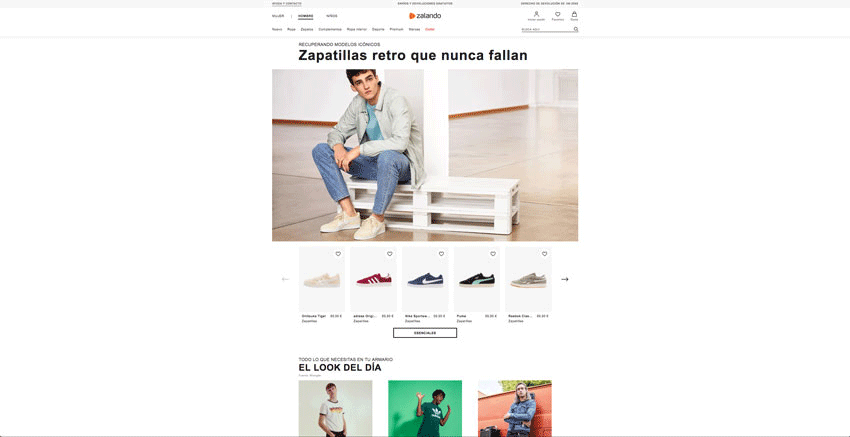The width and height of the screenshot is (850, 437).
Task: Click the Esenciales button
Action: [x=425, y=333]
